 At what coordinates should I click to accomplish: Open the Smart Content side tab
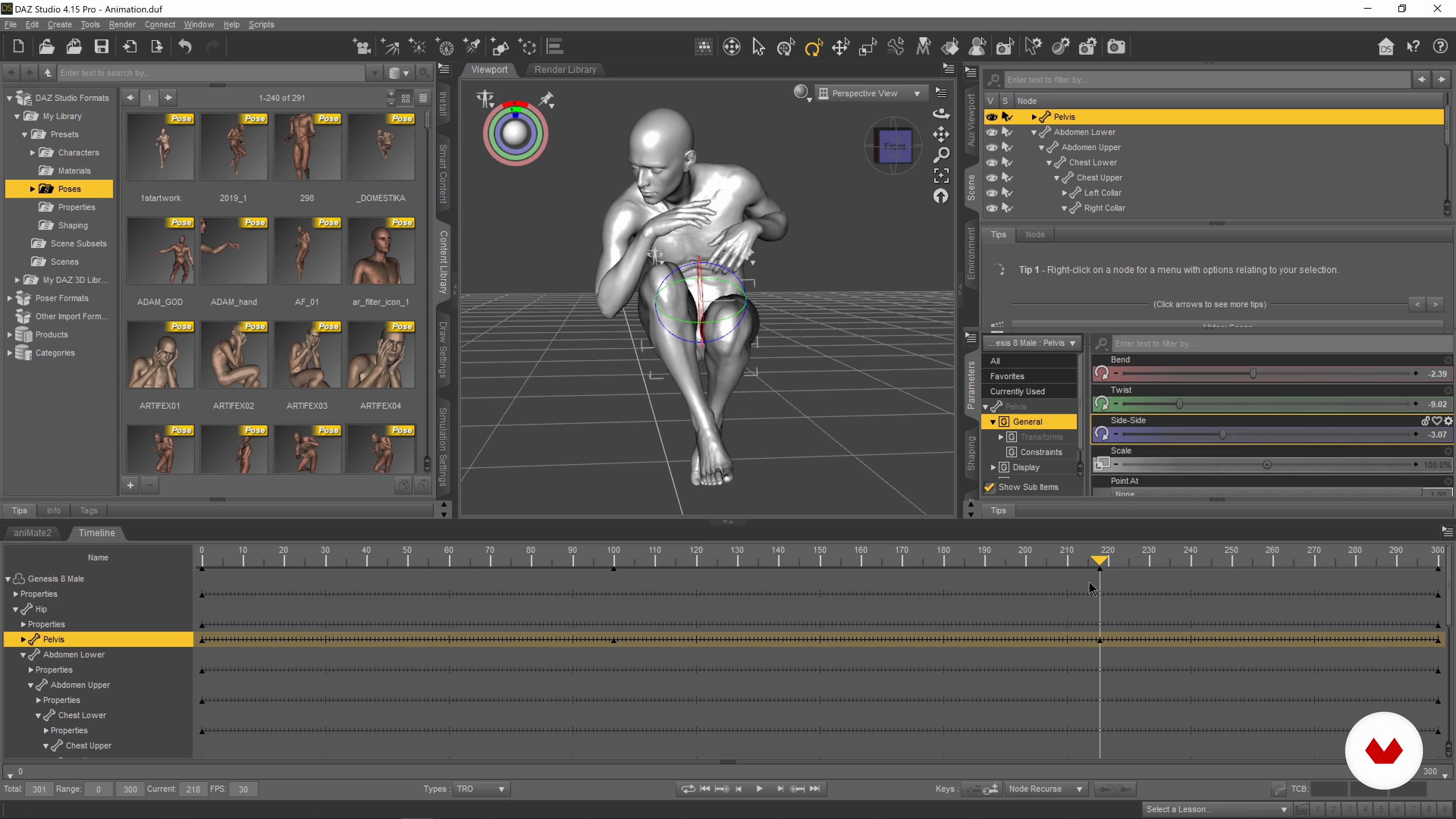[x=443, y=174]
